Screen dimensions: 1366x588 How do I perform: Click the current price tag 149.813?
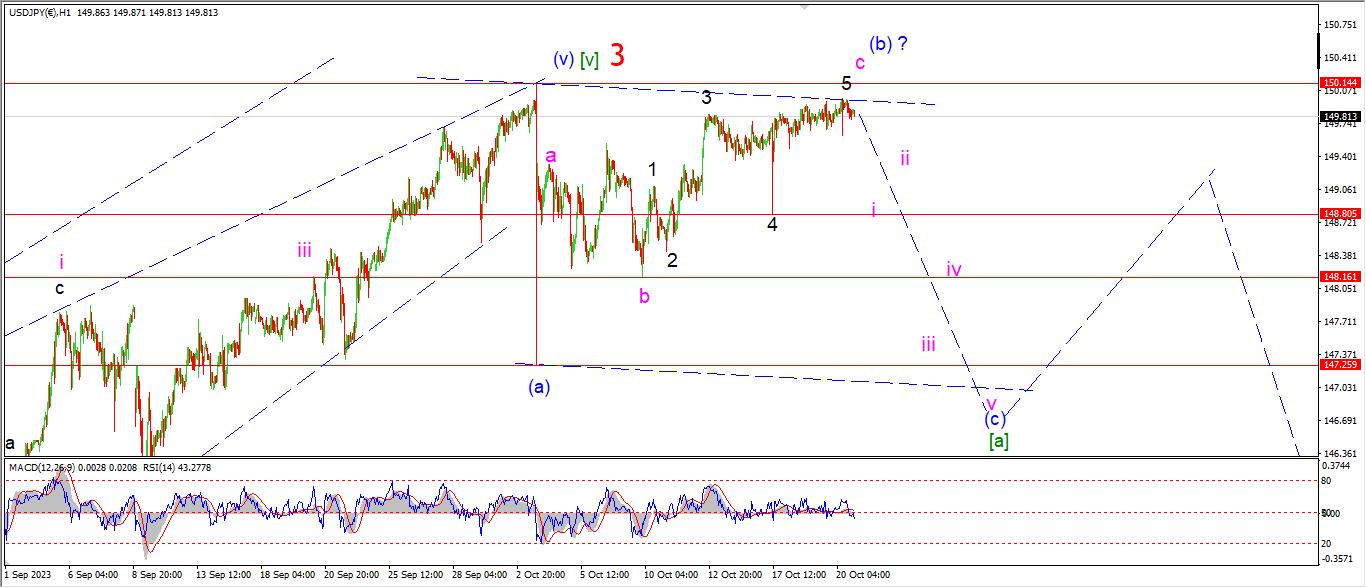pos(1338,116)
